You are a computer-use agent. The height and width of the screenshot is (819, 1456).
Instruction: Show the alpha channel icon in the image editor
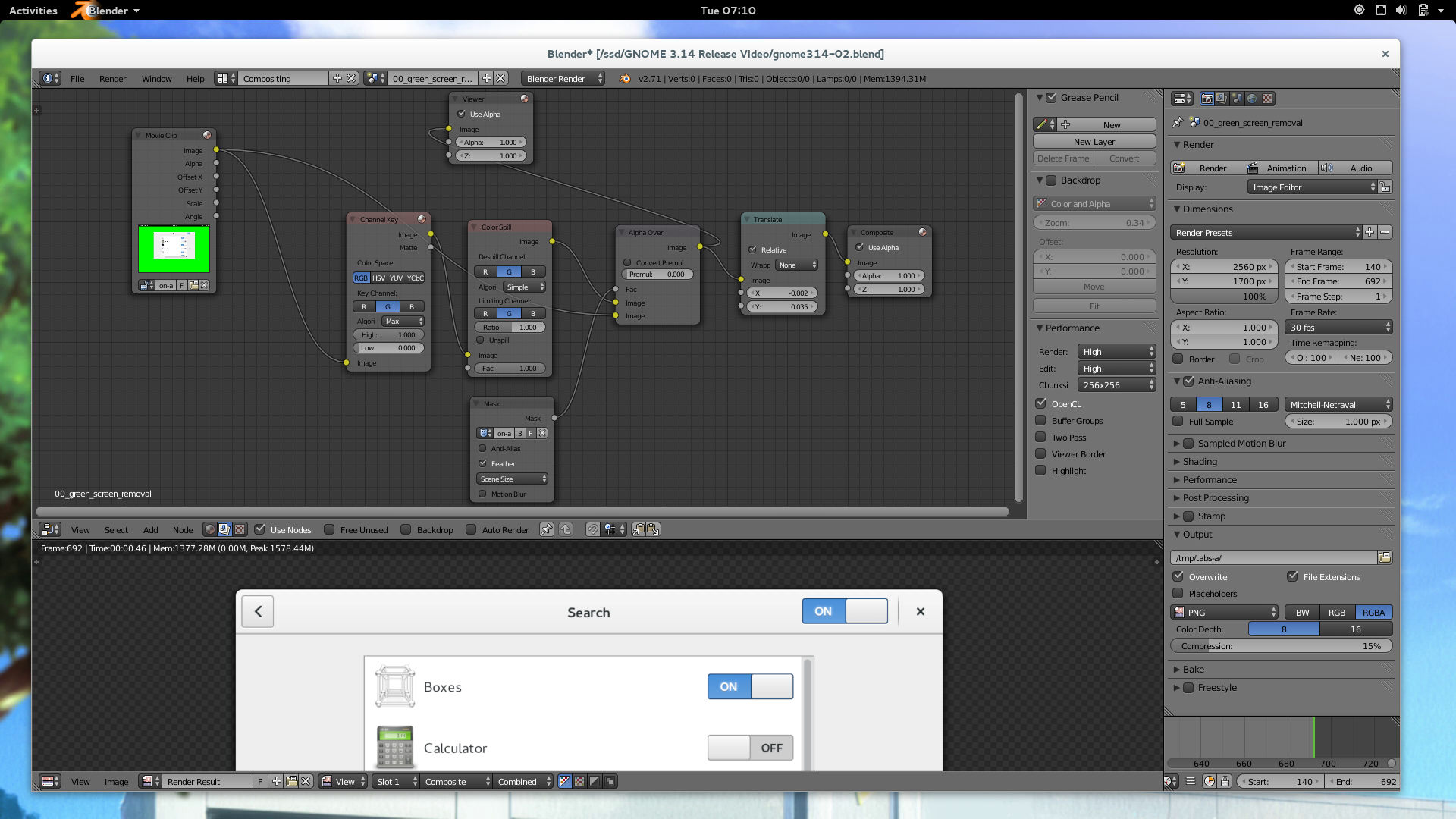pos(595,781)
